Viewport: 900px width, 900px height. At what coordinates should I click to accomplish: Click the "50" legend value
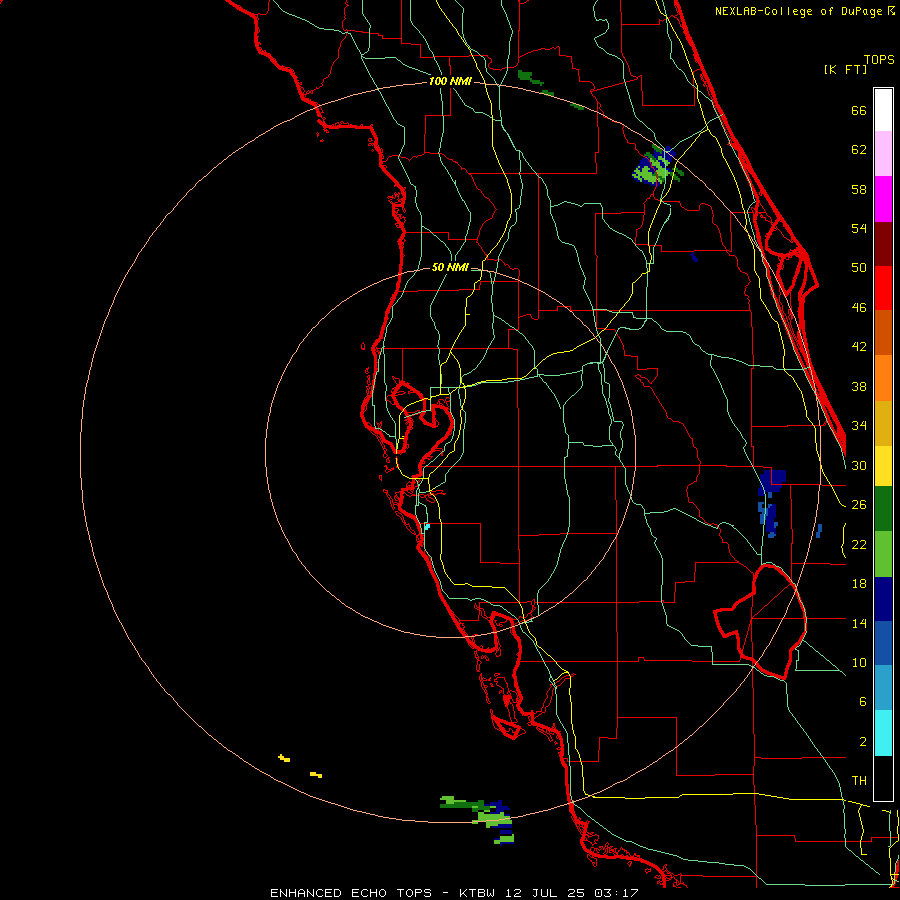[x=859, y=268]
